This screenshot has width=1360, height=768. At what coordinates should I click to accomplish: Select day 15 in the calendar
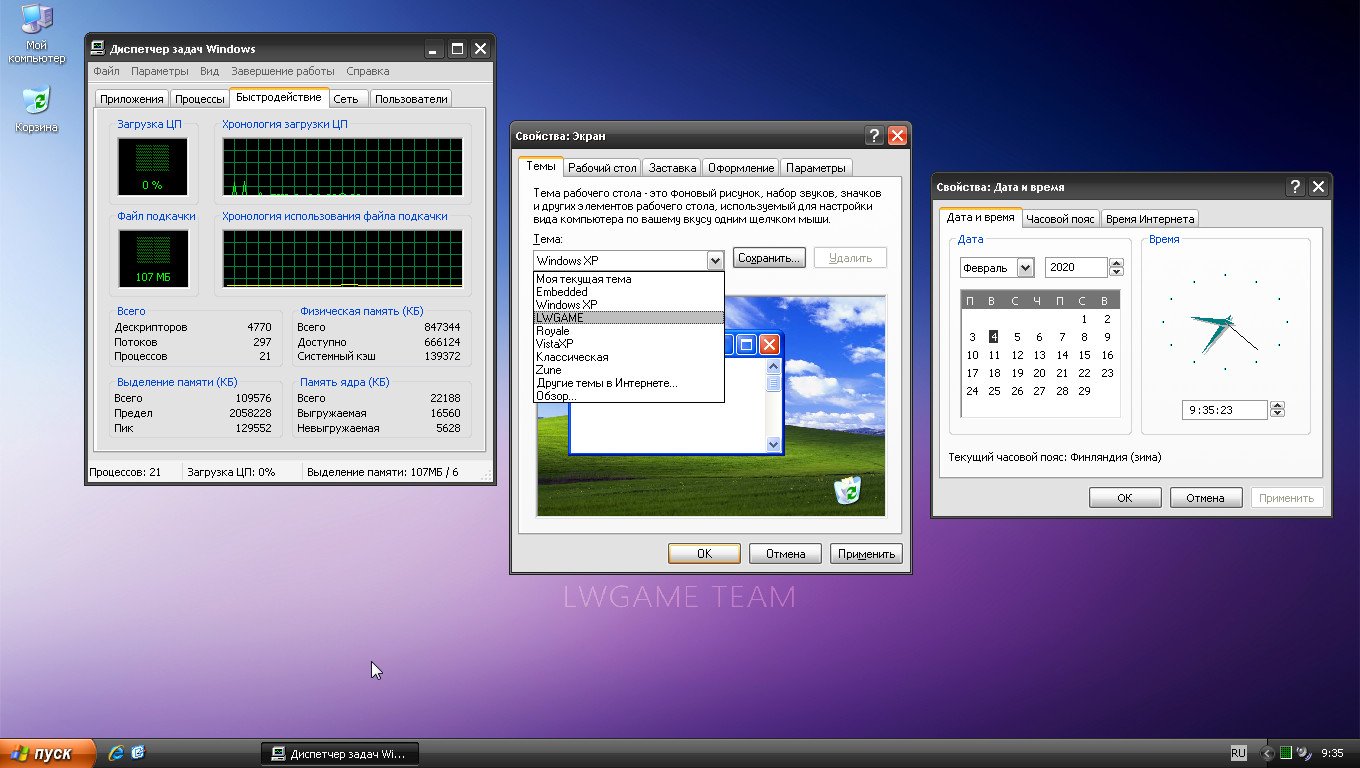[x=1084, y=355]
